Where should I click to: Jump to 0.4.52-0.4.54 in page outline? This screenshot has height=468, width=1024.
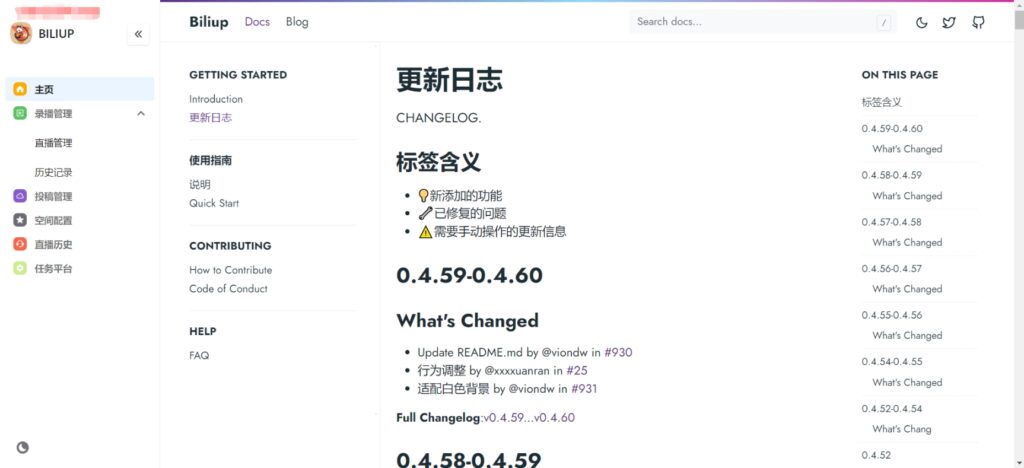tap(891, 409)
